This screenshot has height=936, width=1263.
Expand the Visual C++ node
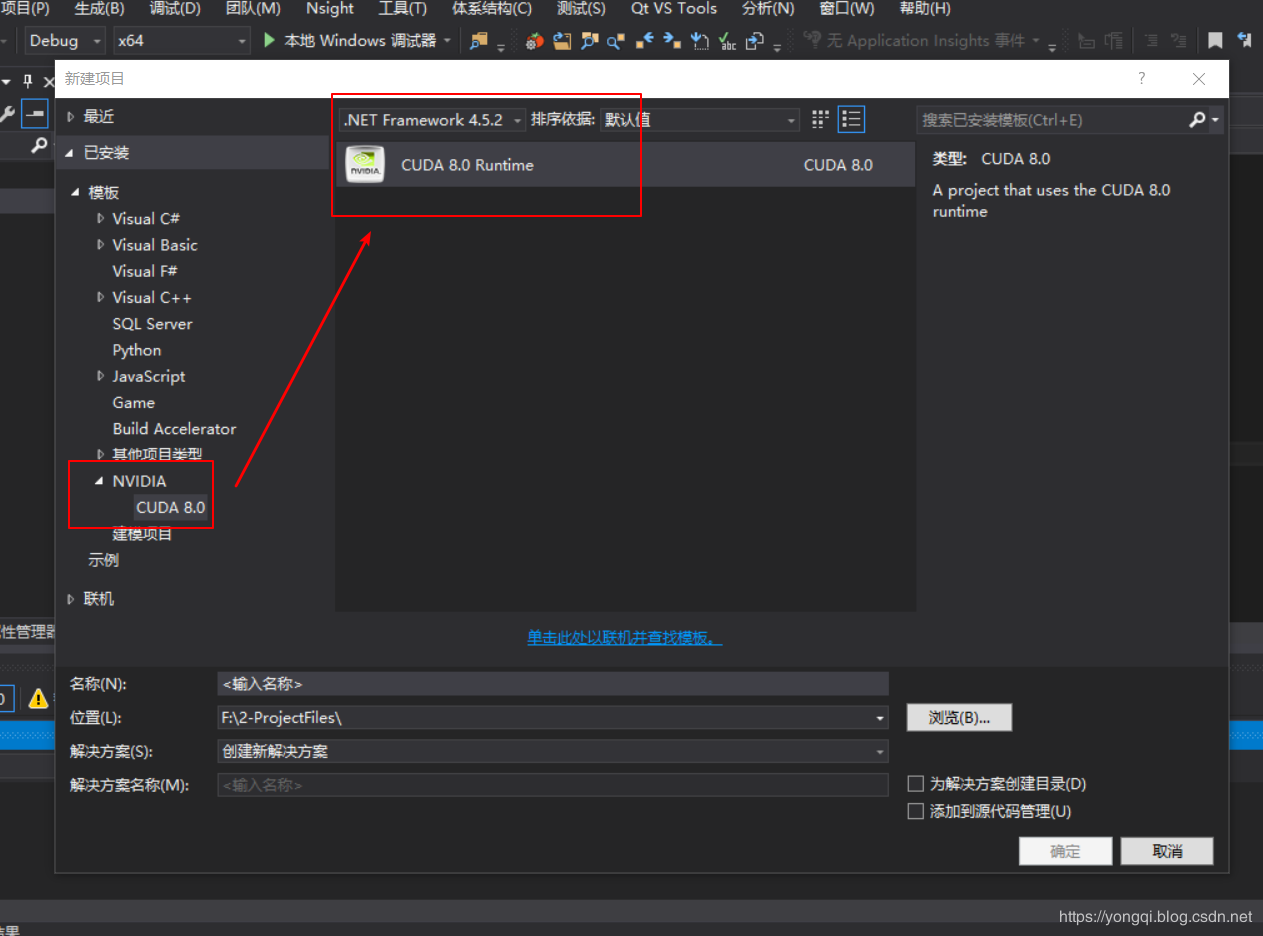pos(101,297)
